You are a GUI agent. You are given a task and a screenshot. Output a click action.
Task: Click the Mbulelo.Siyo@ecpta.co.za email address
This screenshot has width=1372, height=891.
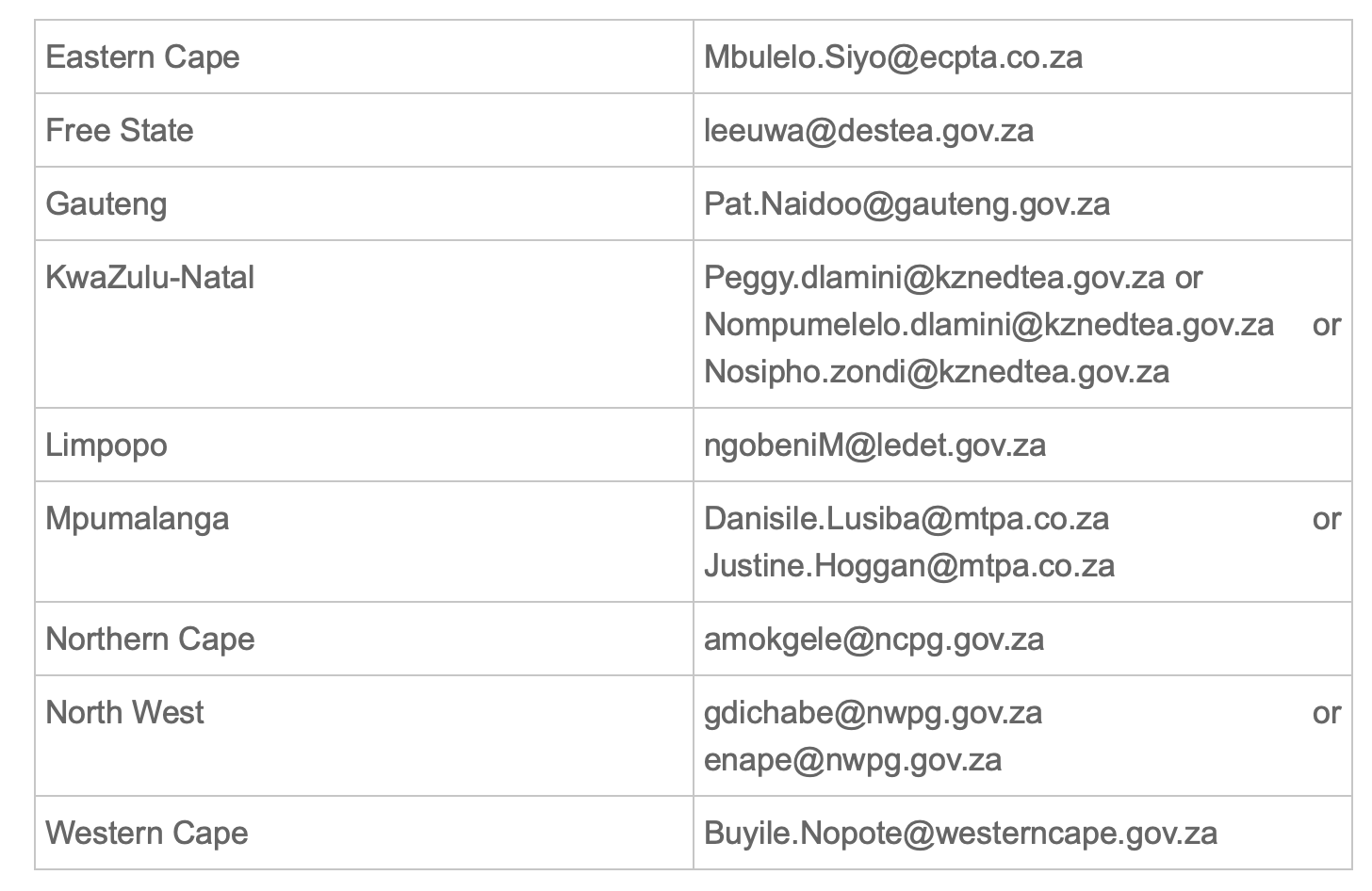(892, 57)
